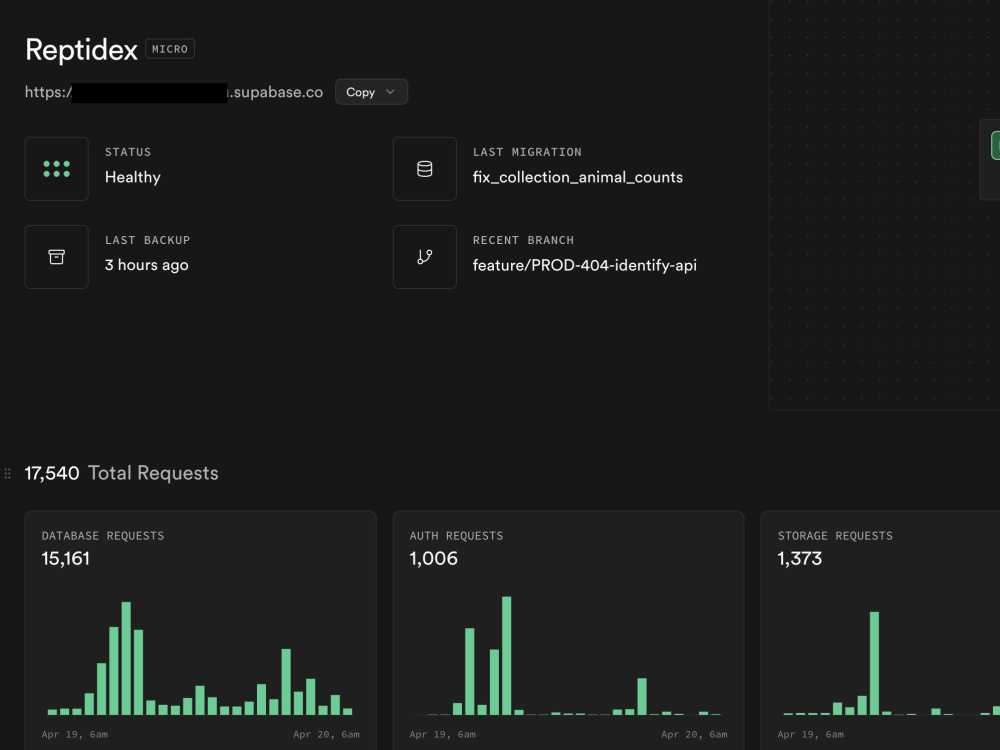
Task: Click the Recent Branch git icon
Action: pos(425,257)
